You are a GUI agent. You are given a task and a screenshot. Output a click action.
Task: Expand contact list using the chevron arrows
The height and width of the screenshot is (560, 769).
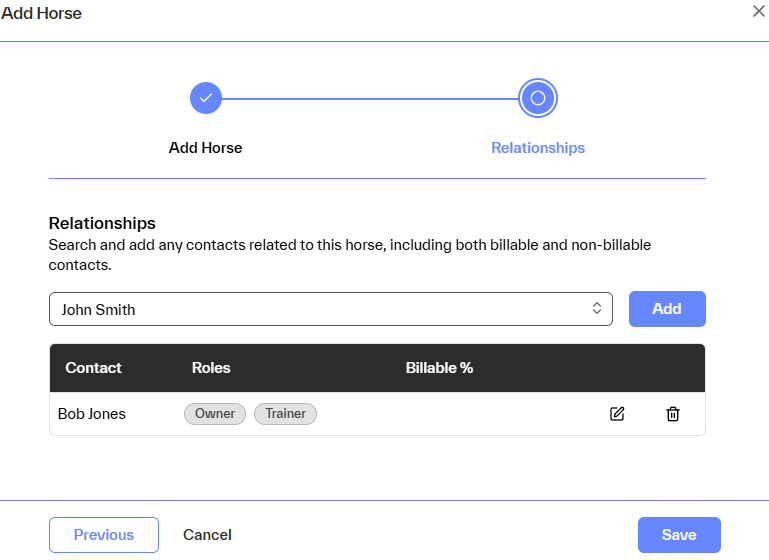tap(597, 309)
